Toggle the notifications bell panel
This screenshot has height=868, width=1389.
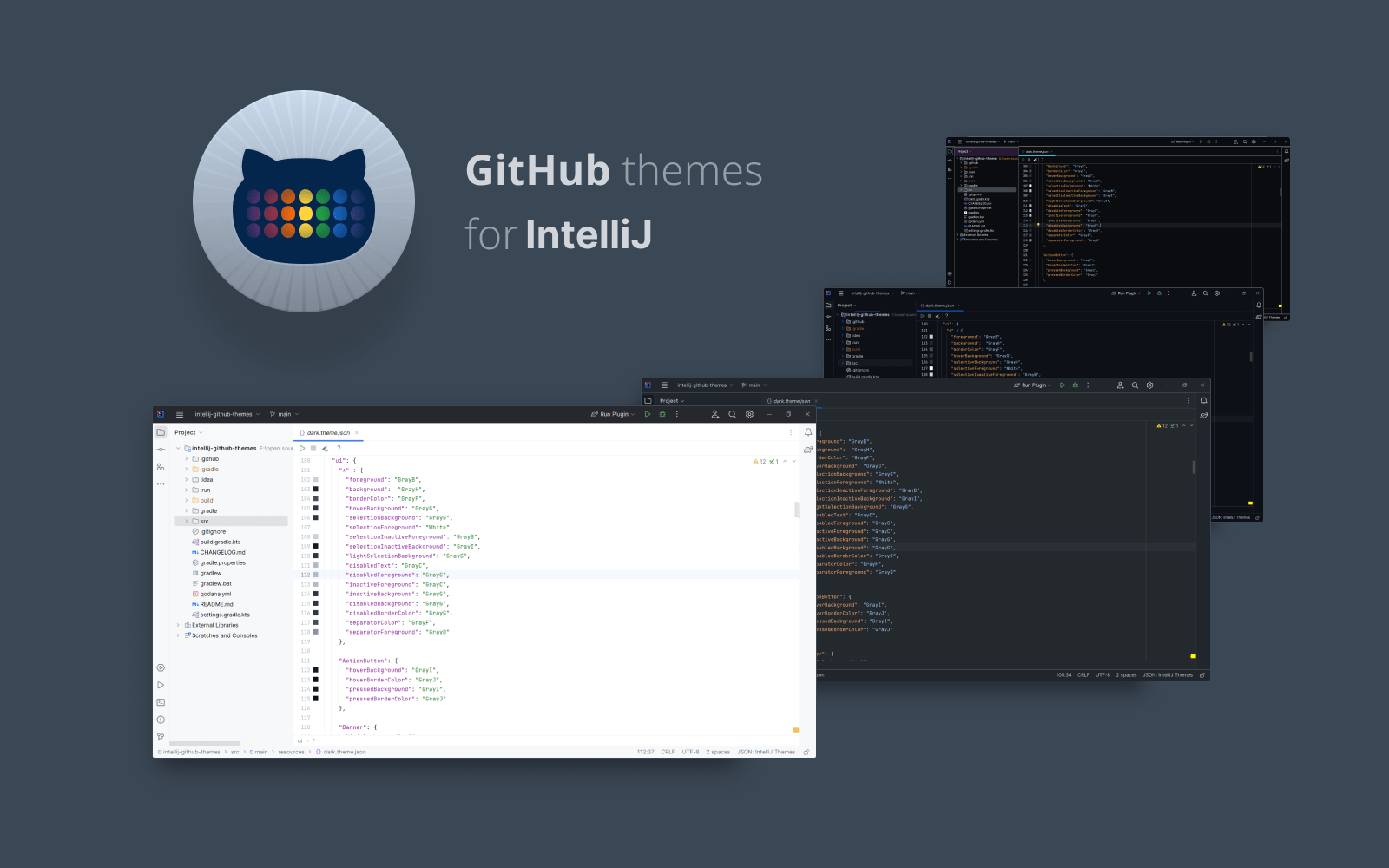[x=808, y=432]
